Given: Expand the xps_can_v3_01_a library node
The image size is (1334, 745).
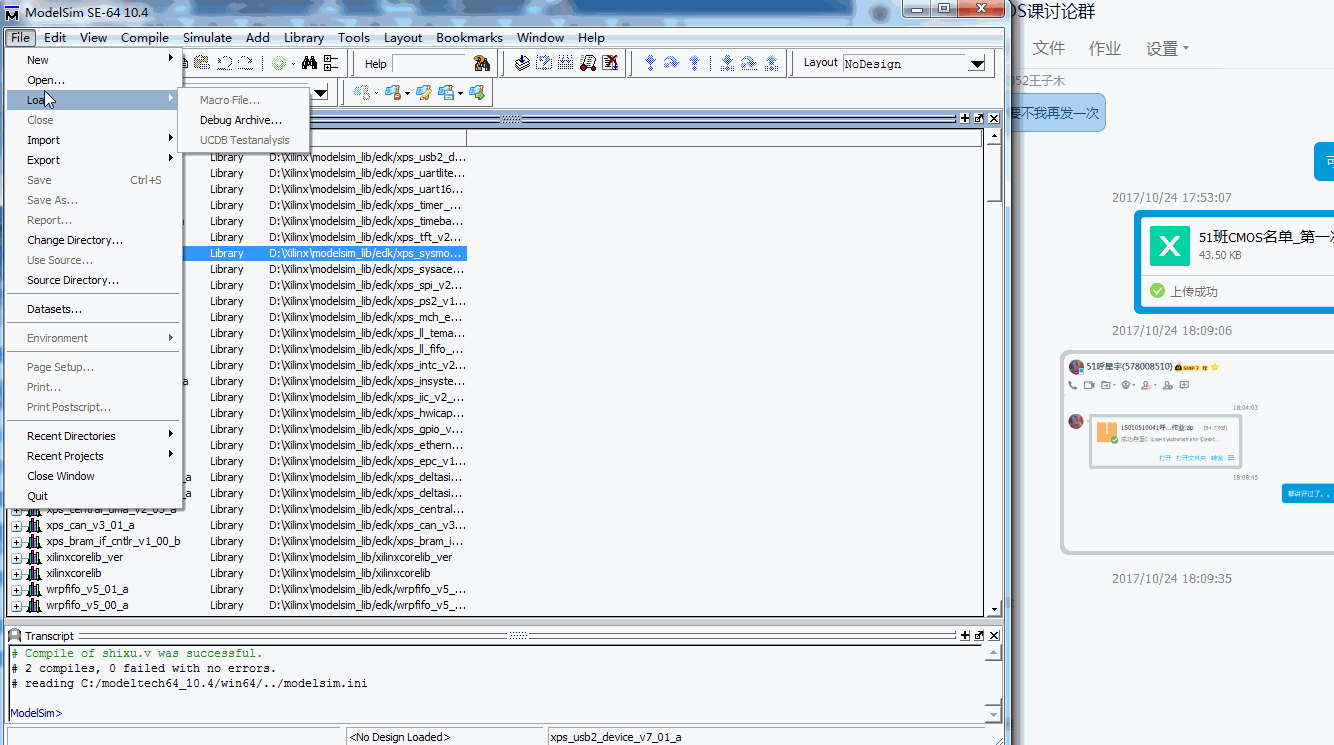Looking at the screenshot, I should tap(15, 524).
